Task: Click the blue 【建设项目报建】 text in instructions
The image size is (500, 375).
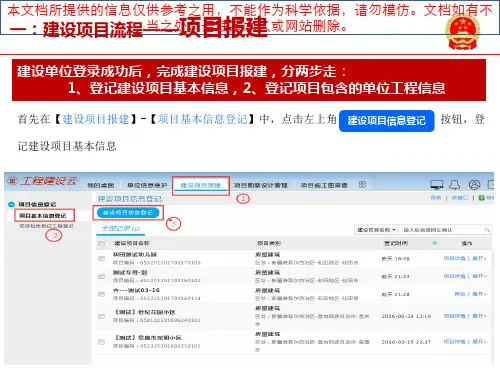Action: click(x=96, y=119)
